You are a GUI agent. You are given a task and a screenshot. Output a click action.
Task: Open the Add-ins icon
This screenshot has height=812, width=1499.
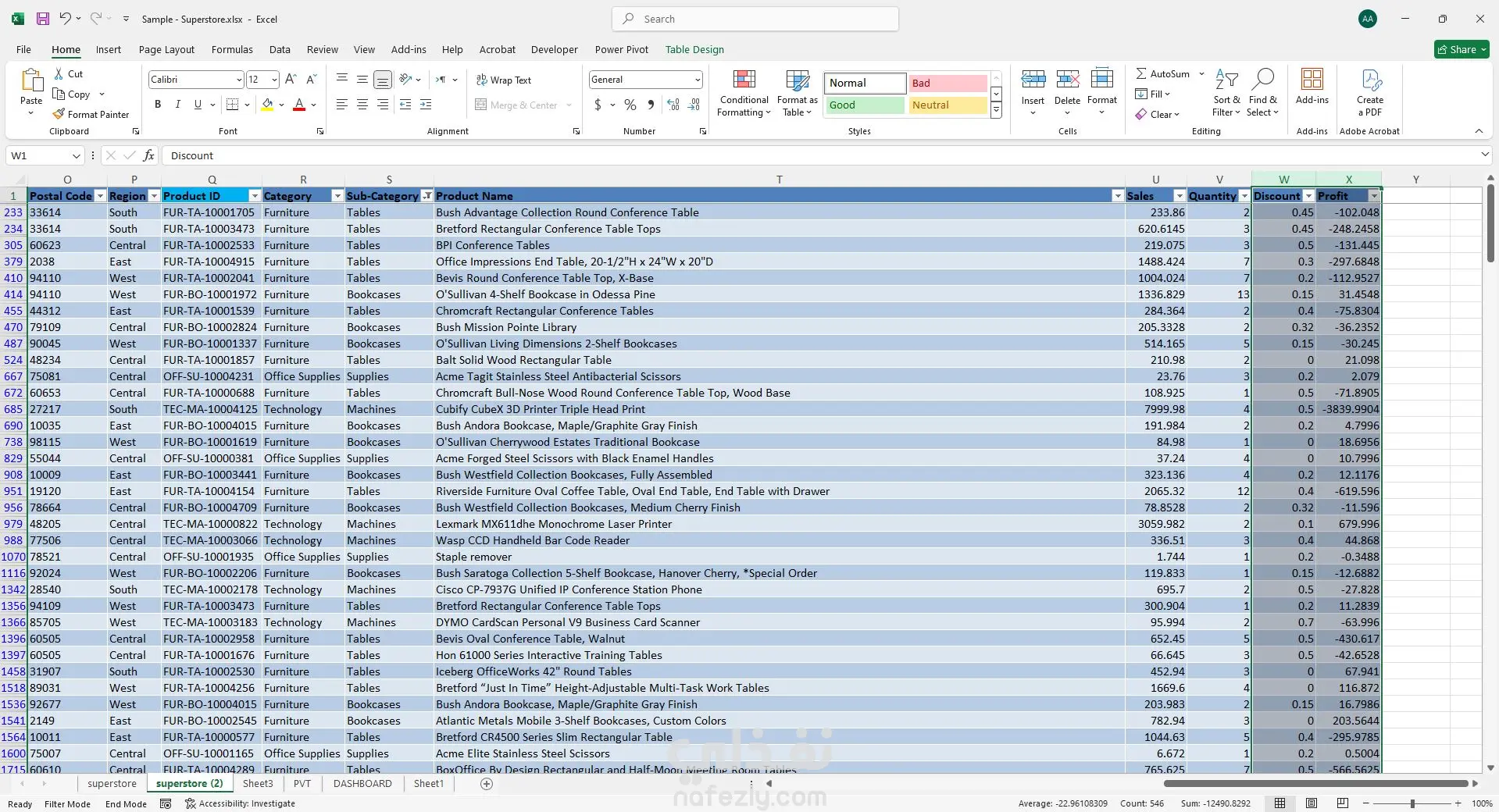click(x=1312, y=79)
